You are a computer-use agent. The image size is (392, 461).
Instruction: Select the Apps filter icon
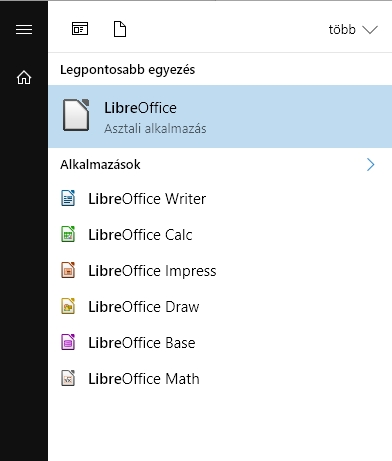point(80,29)
